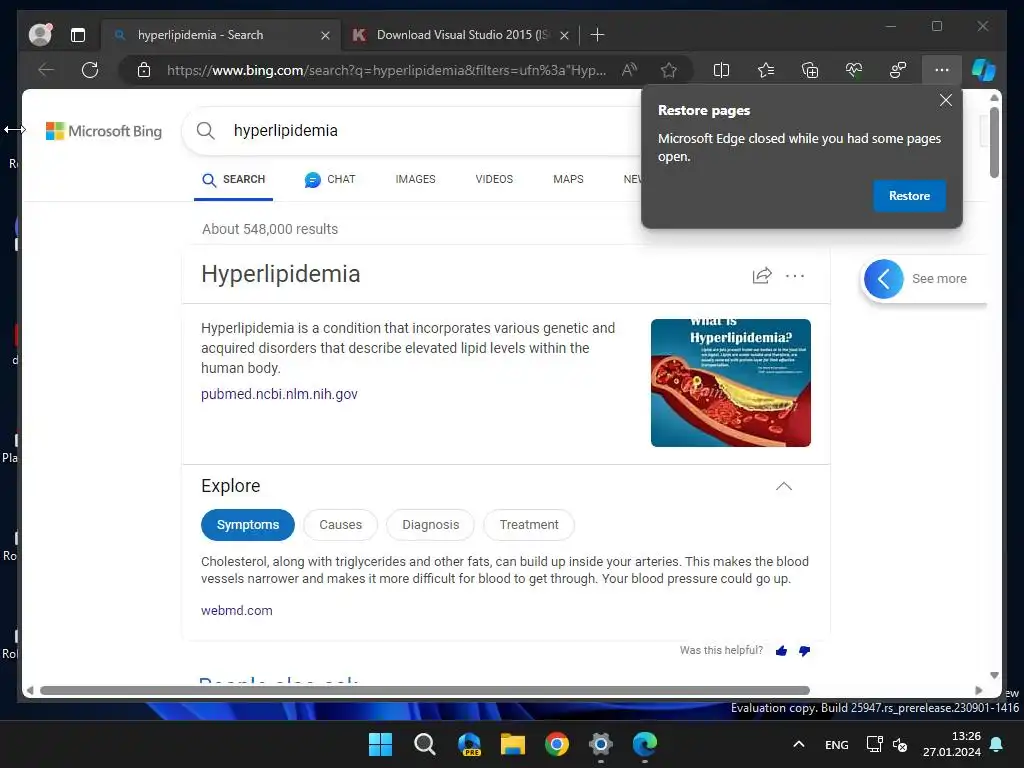Image resolution: width=1024 pixels, height=768 pixels.
Task: Click the About 548,000 results text
Action: pos(270,229)
